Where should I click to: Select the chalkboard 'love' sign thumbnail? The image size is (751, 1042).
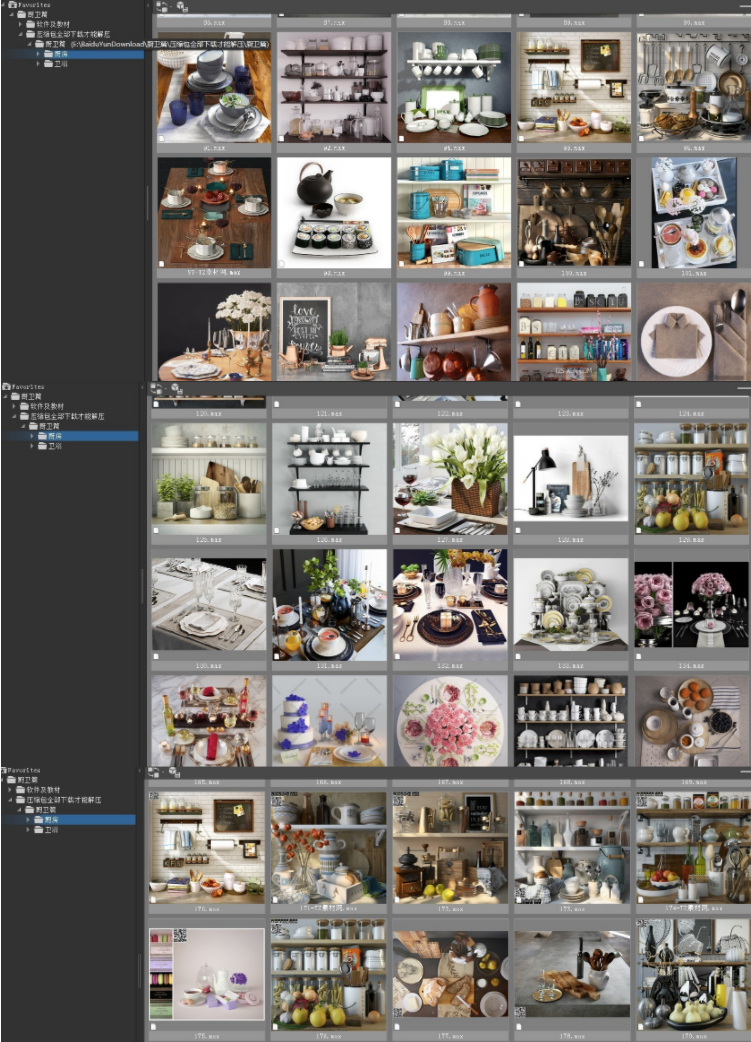tap(334, 332)
